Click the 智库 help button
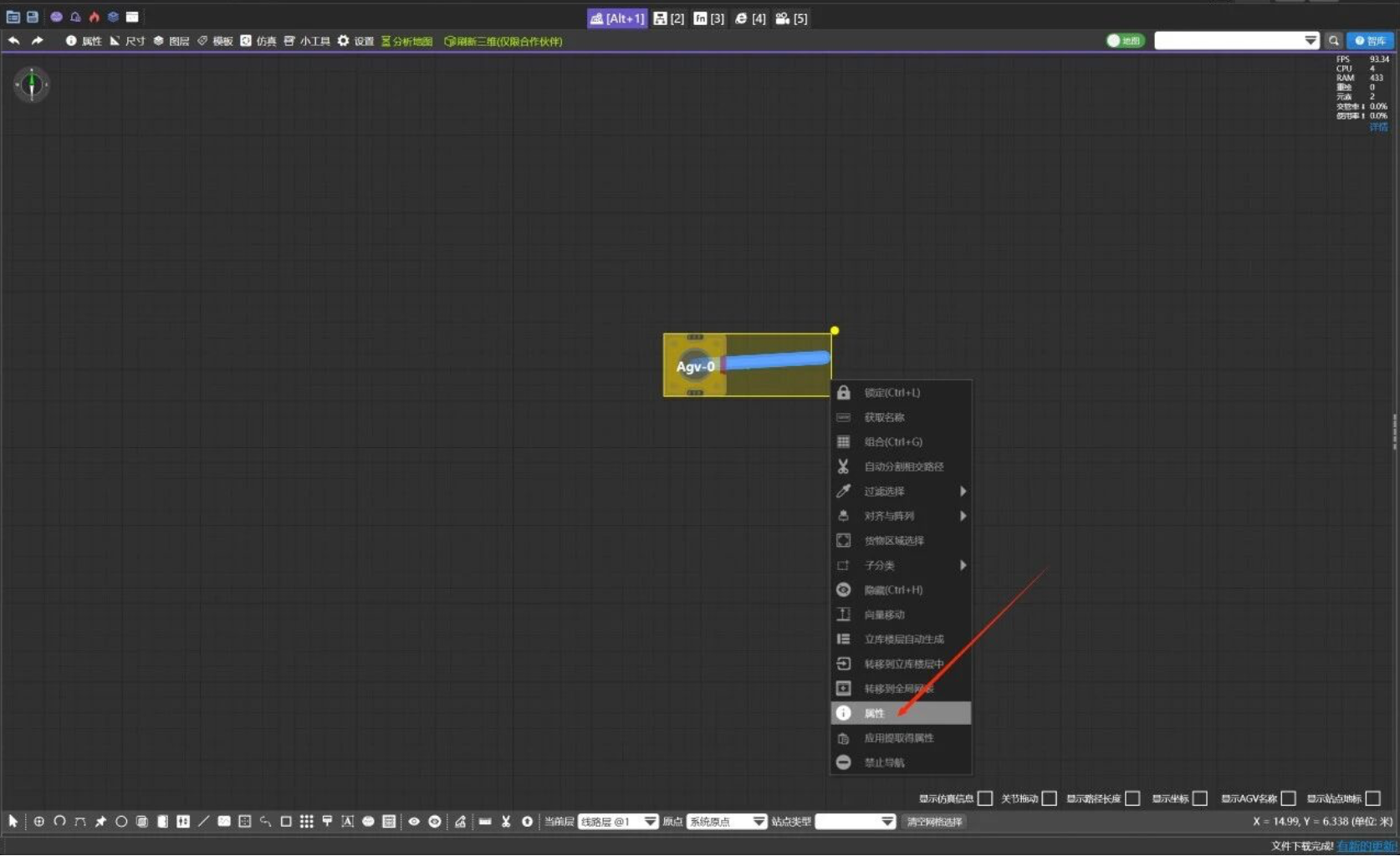Screen dimensions: 1400x856 pos(1370,40)
